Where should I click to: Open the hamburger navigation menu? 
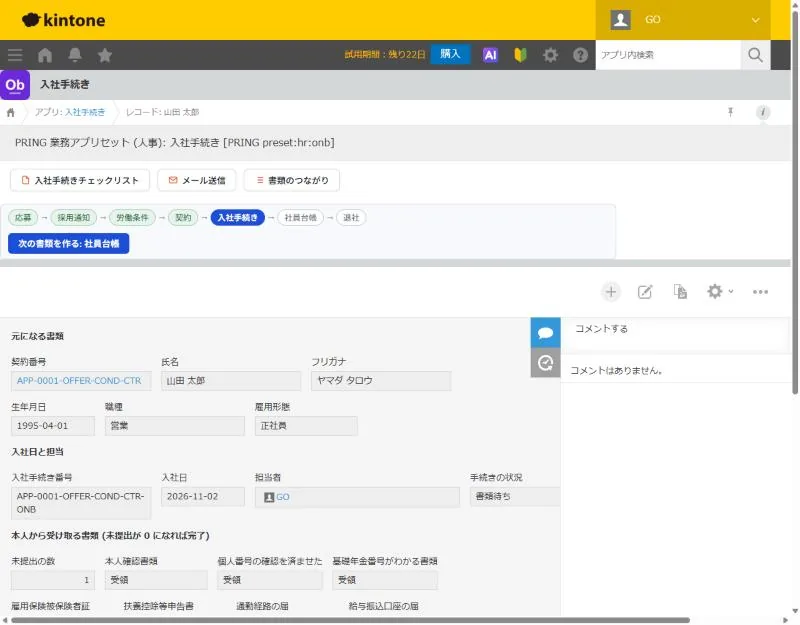[15, 55]
